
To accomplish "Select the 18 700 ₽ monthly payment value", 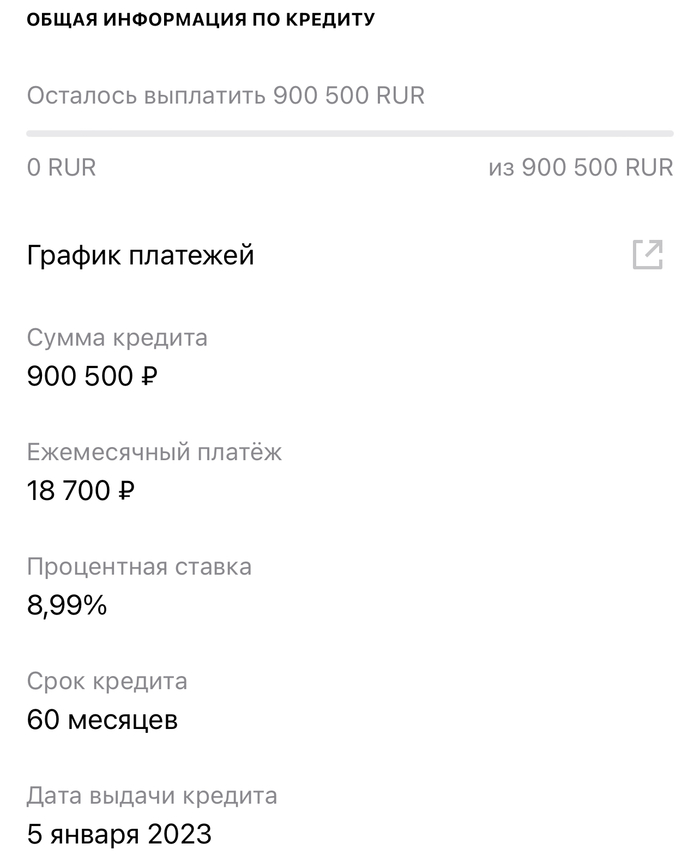I will tap(81, 491).
